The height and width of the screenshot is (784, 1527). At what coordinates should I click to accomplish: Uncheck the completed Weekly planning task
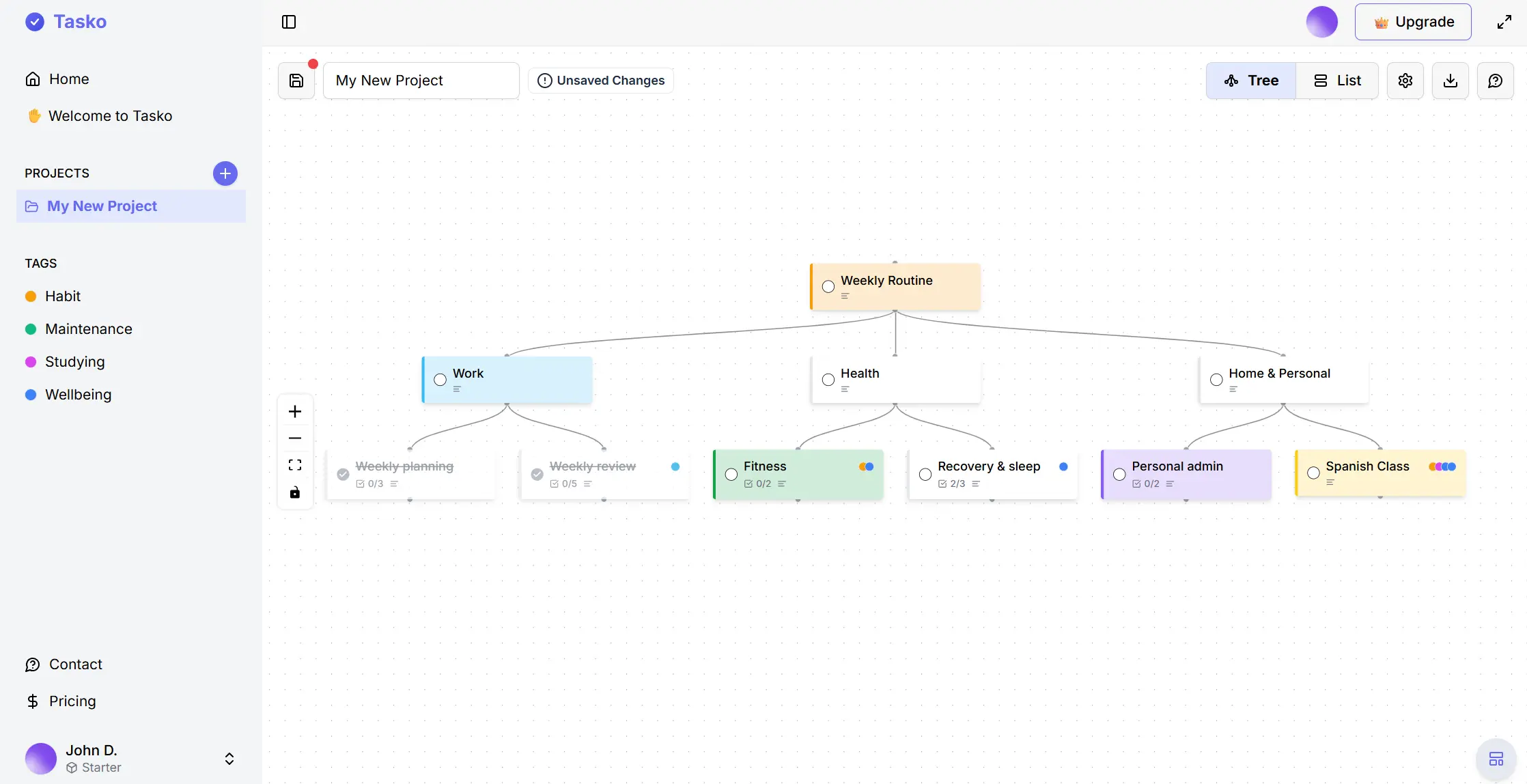(x=344, y=474)
